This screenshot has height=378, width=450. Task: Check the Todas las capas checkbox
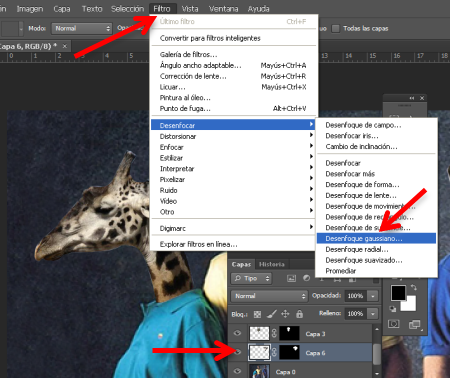tap(336, 29)
